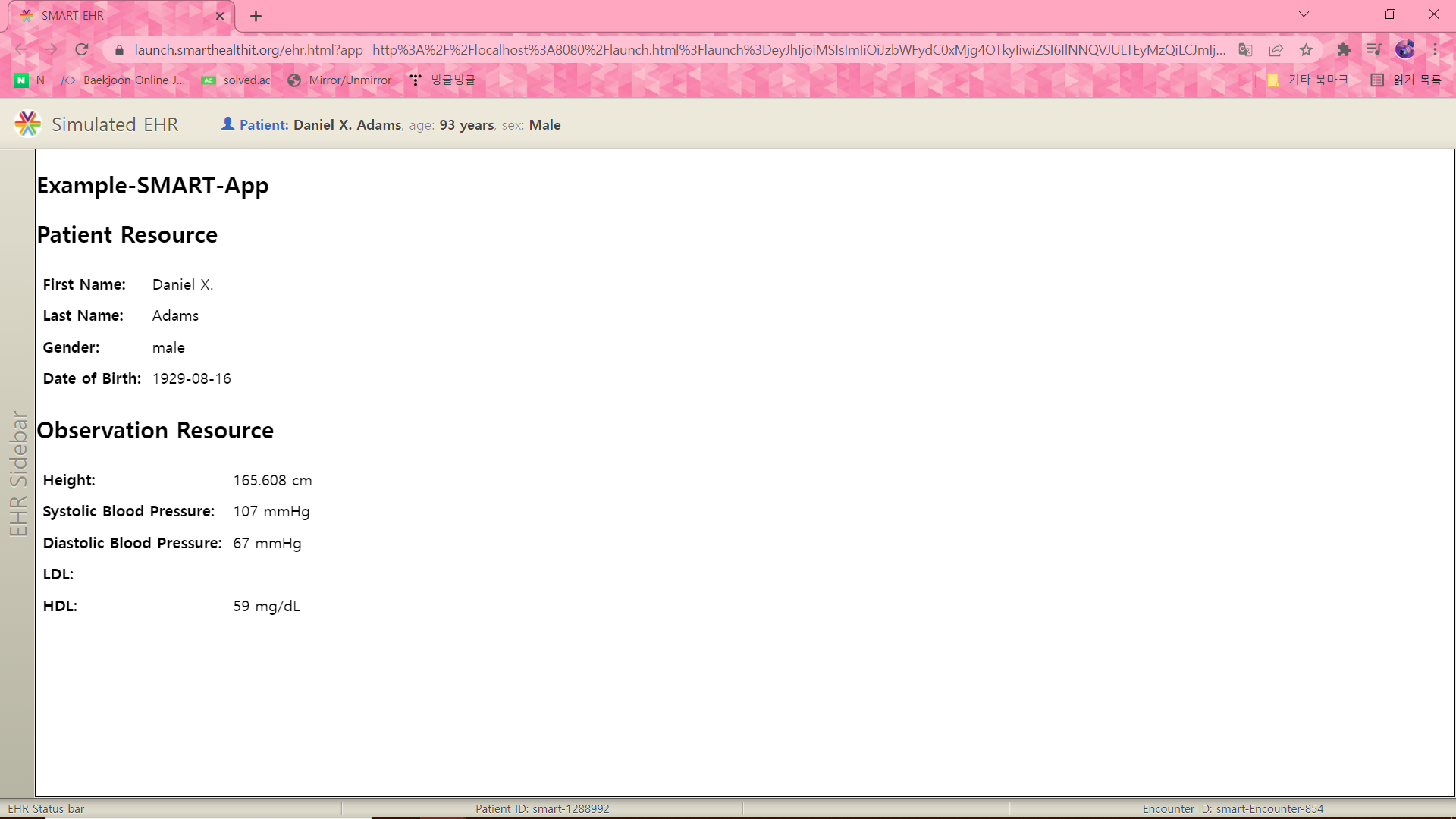Open the Baekjoon Online Judge bookmark
Image resolution: width=1456 pixels, height=819 pixels.
click(x=124, y=80)
